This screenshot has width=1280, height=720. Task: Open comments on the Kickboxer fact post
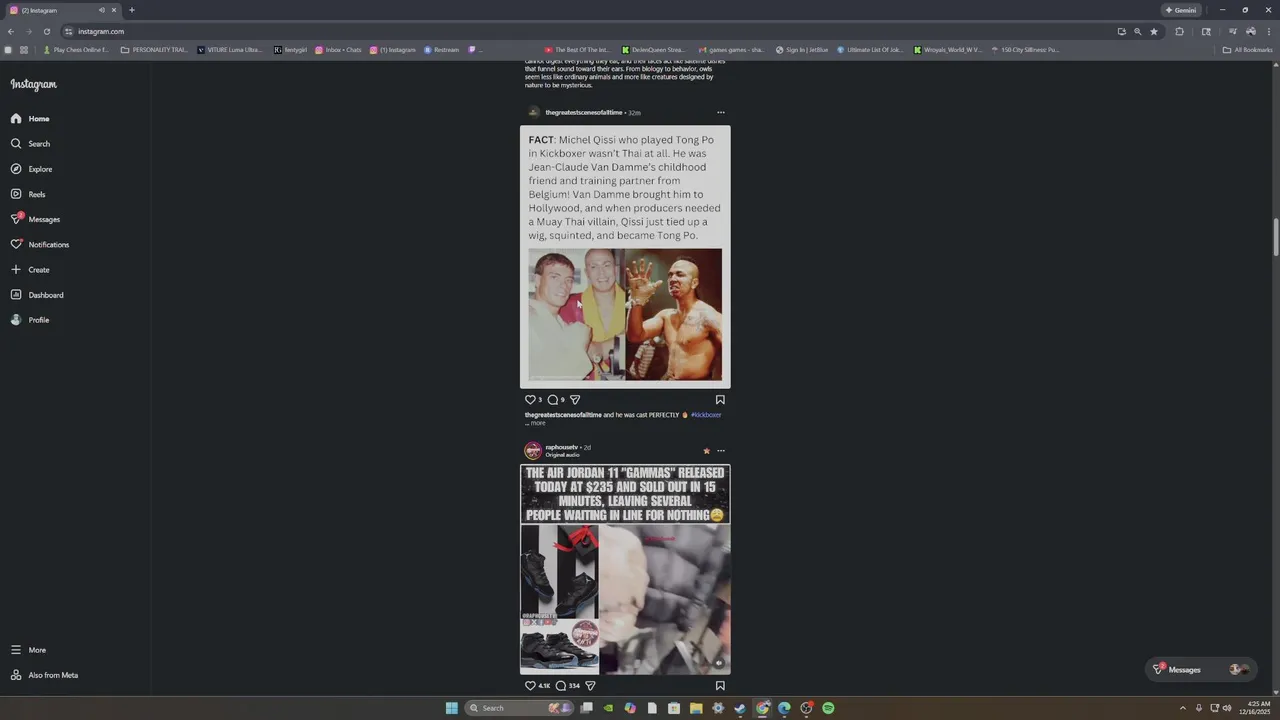click(552, 400)
